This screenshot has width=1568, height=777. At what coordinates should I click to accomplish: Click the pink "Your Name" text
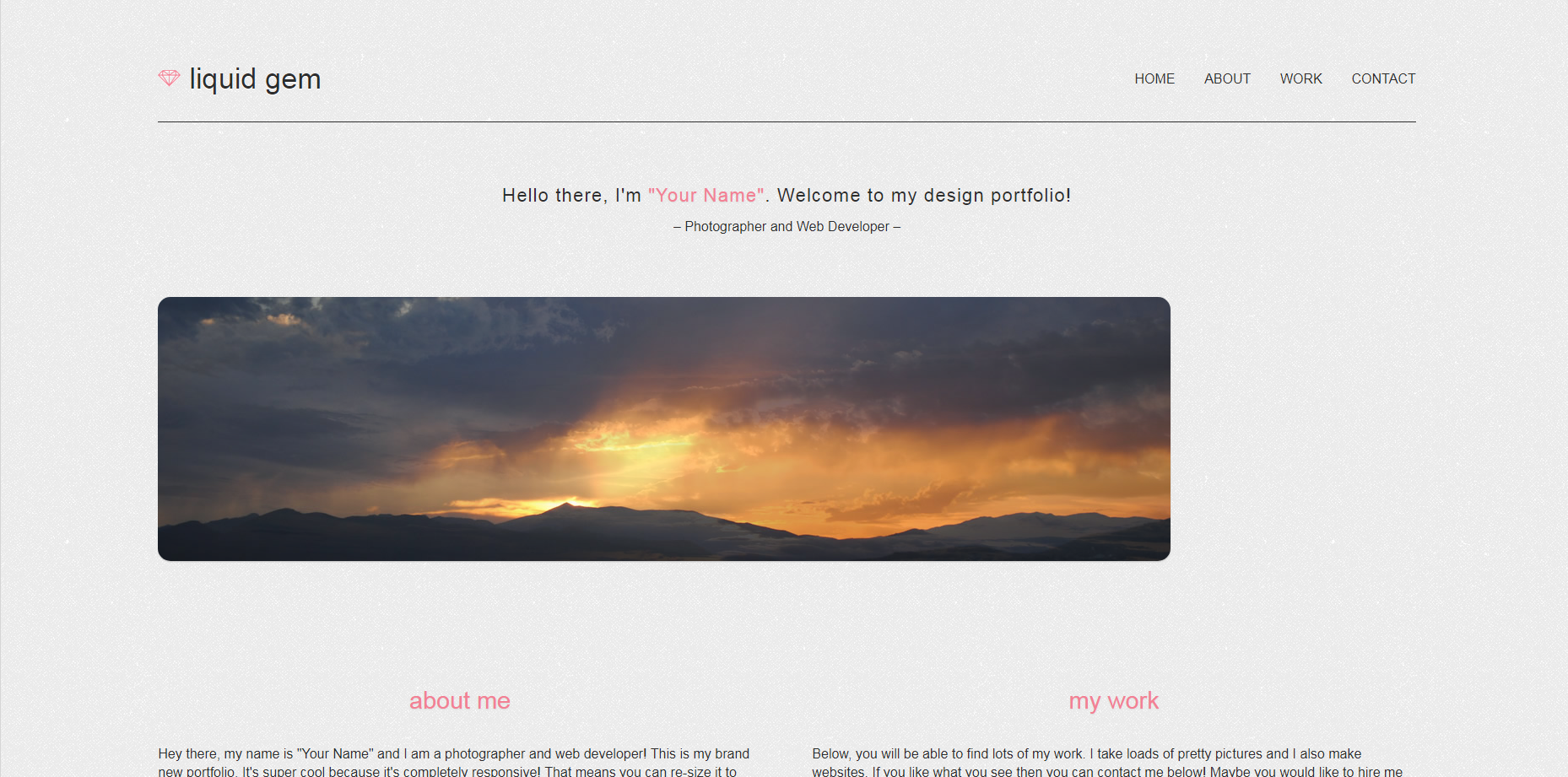pos(706,195)
